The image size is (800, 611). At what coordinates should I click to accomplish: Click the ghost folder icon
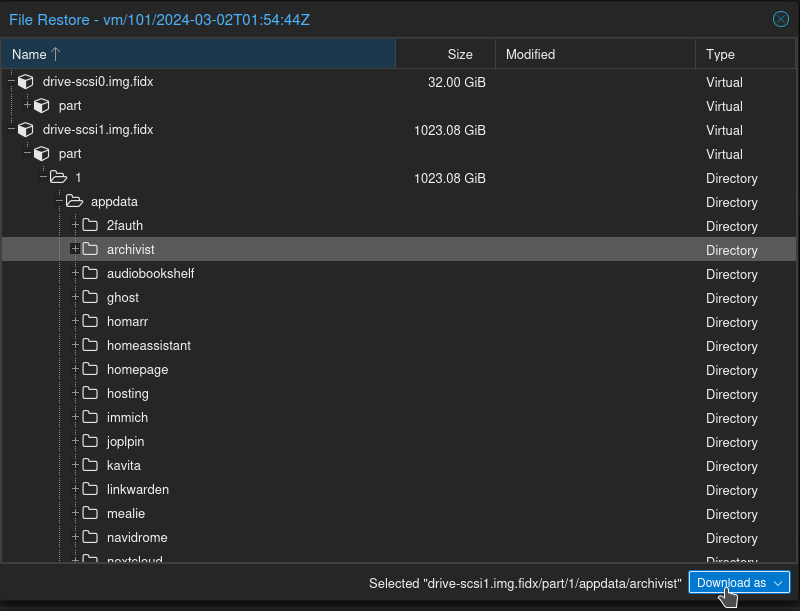pyautogui.click(x=90, y=297)
